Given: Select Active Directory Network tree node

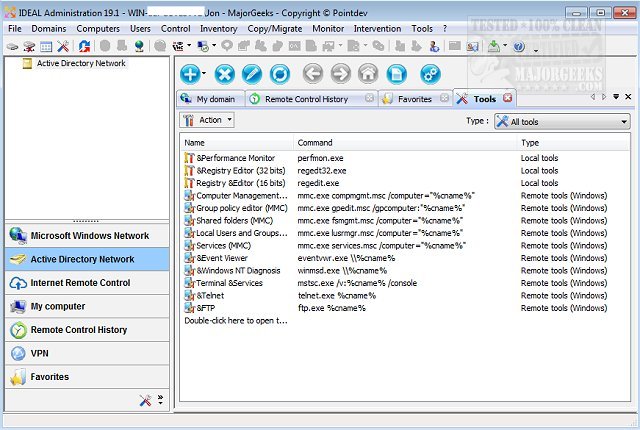Looking at the screenshot, I should pyautogui.click(x=81, y=63).
